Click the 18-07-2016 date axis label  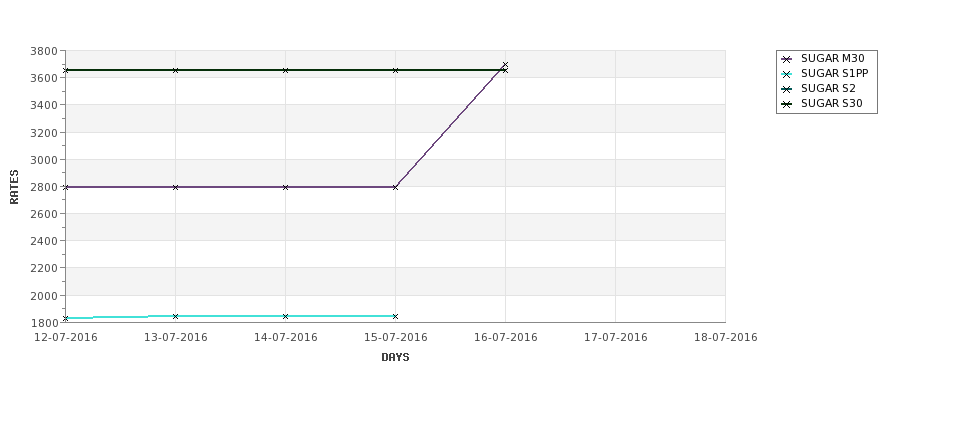click(x=726, y=338)
